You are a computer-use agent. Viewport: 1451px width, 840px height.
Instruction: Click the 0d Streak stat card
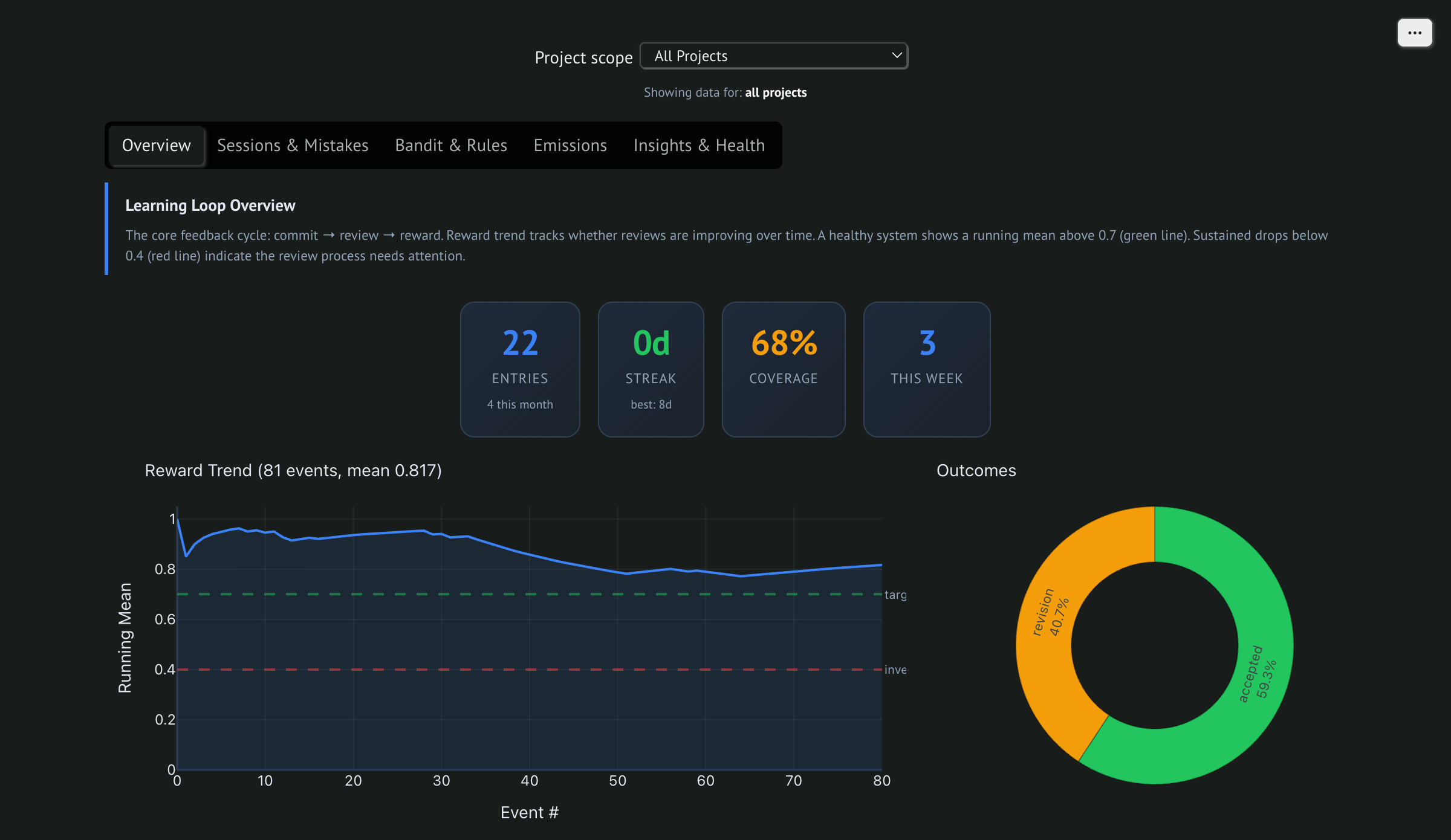click(651, 369)
